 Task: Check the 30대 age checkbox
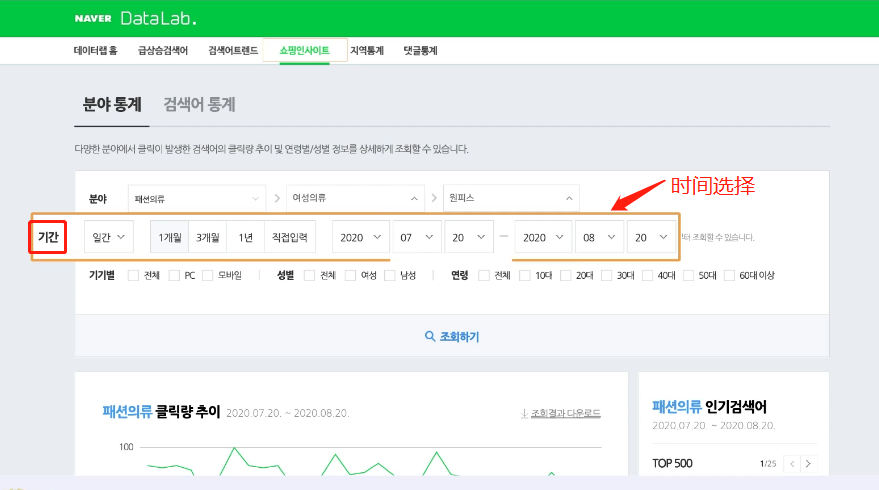pos(607,275)
